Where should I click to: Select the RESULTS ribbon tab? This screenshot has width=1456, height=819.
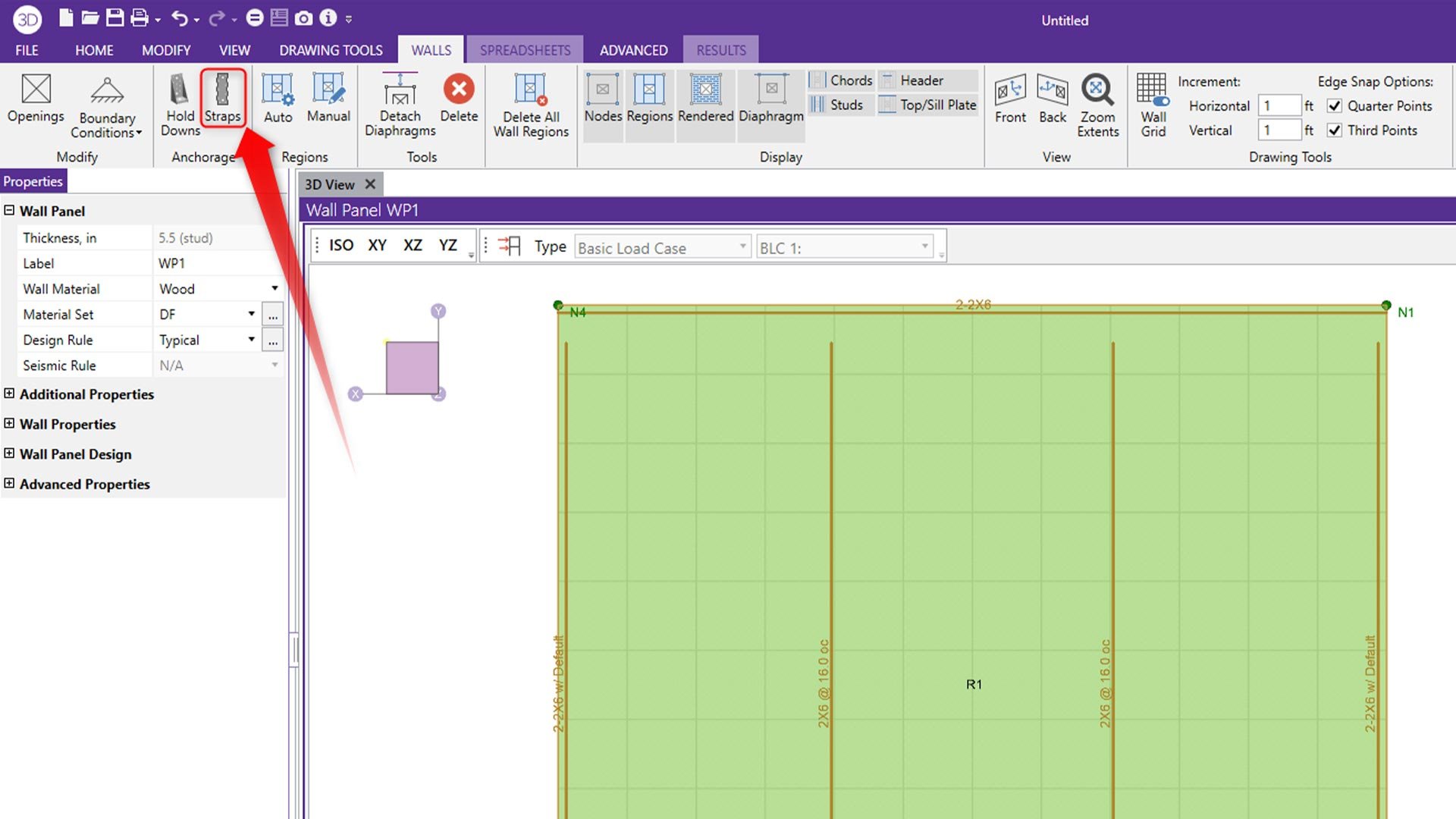click(x=718, y=50)
